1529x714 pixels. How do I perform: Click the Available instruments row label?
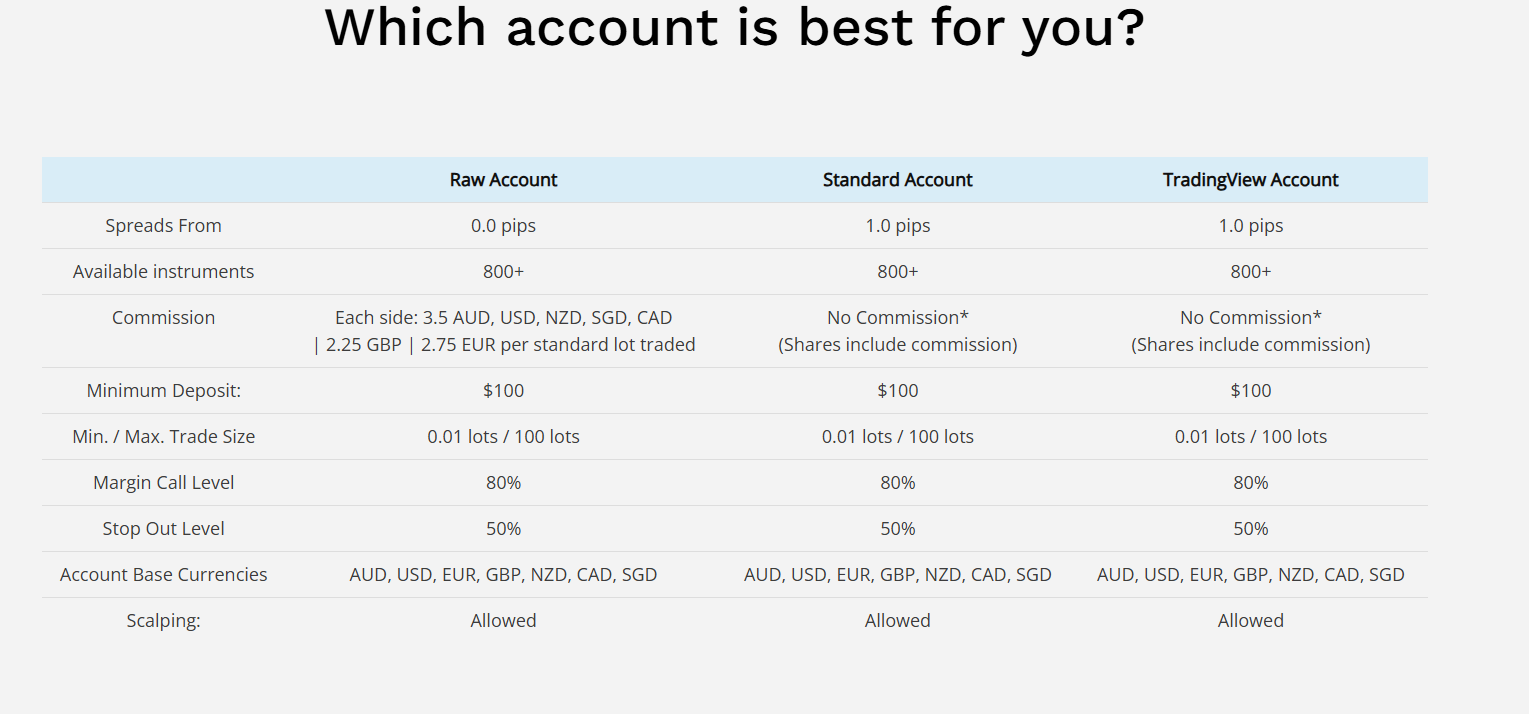[x=163, y=272]
